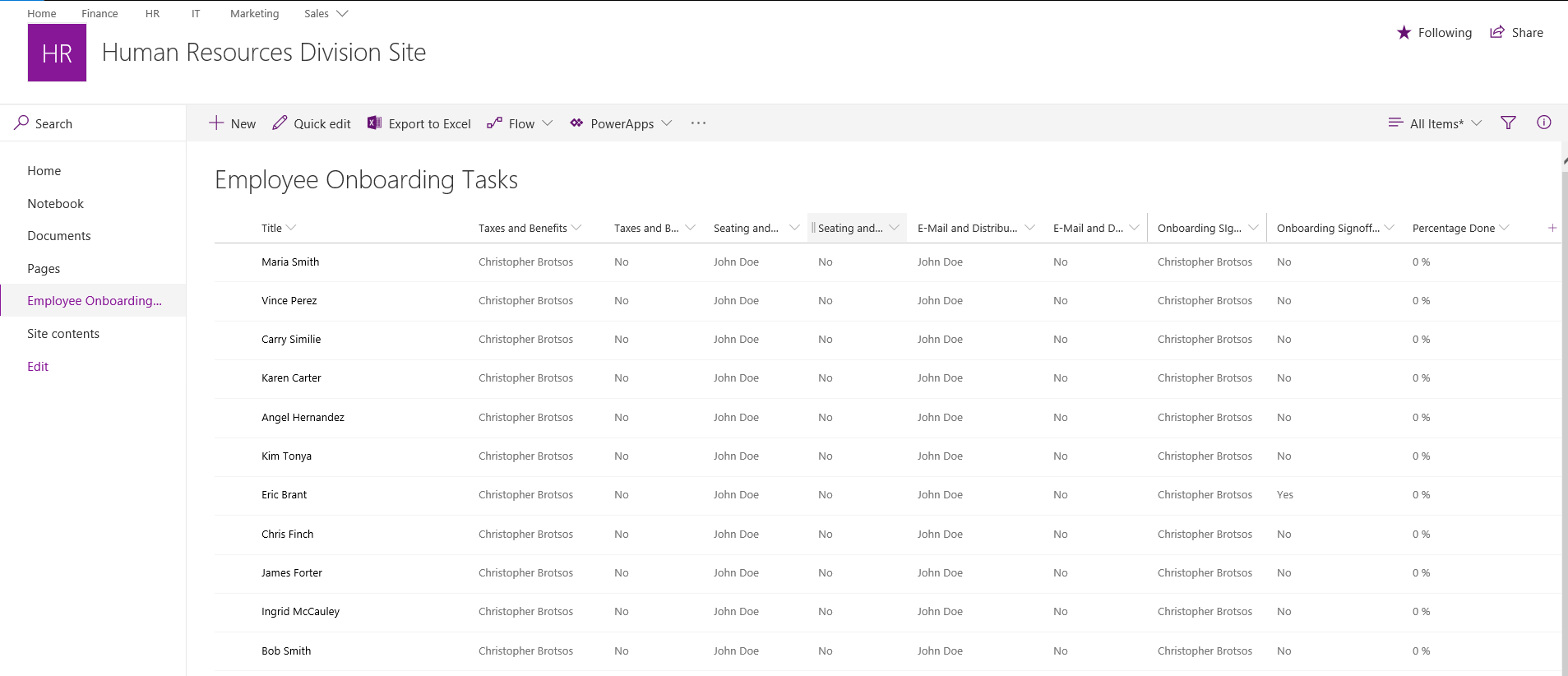Image resolution: width=1568 pixels, height=676 pixels.
Task: Click the Share arrow icon
Action: tap(1497, 33)
